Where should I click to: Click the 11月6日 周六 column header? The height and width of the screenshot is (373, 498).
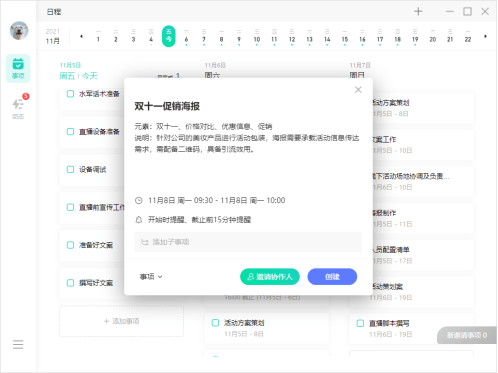(x=215, y=70)
